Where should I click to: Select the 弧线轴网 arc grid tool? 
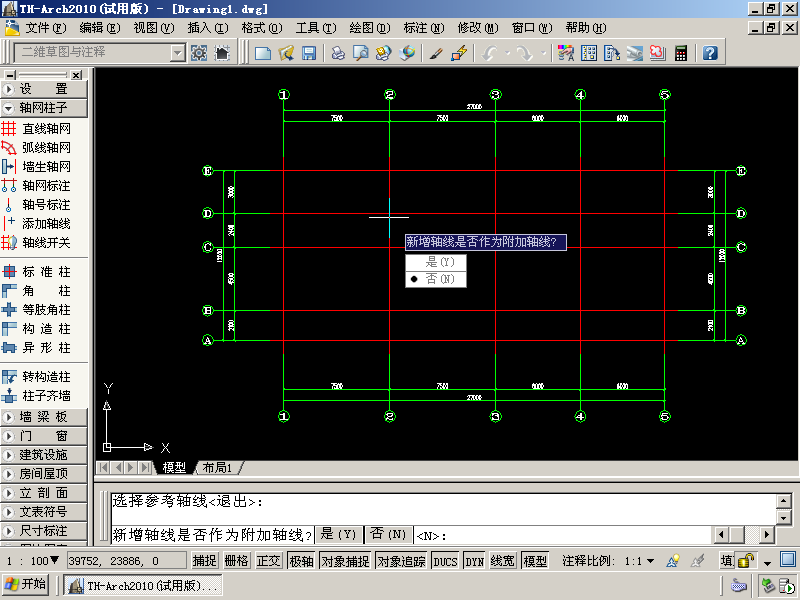37,147
